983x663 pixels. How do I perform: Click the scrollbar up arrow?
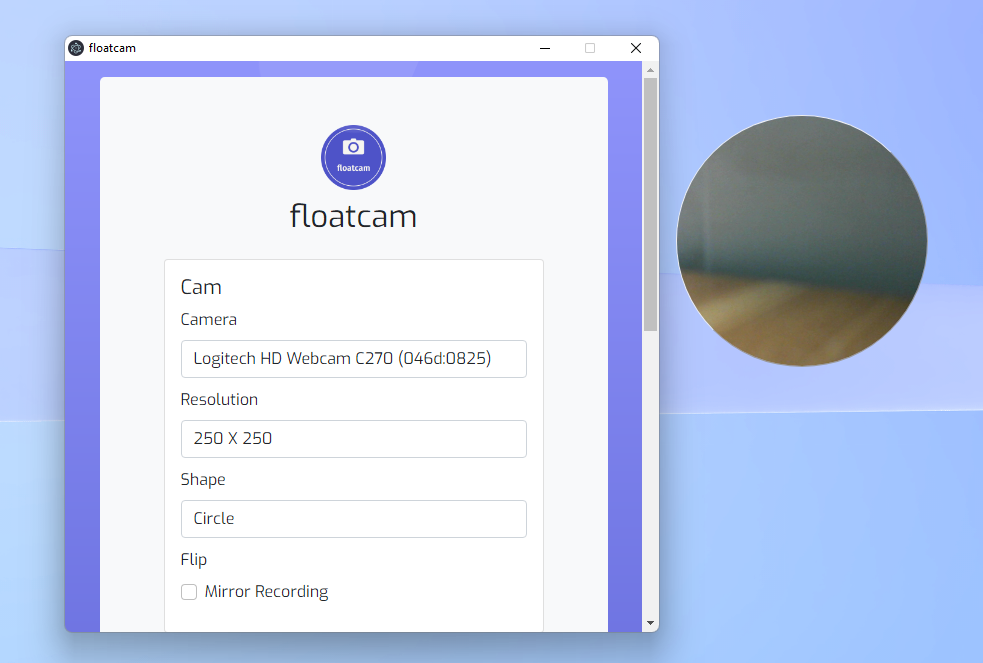[x=650, y=70]
